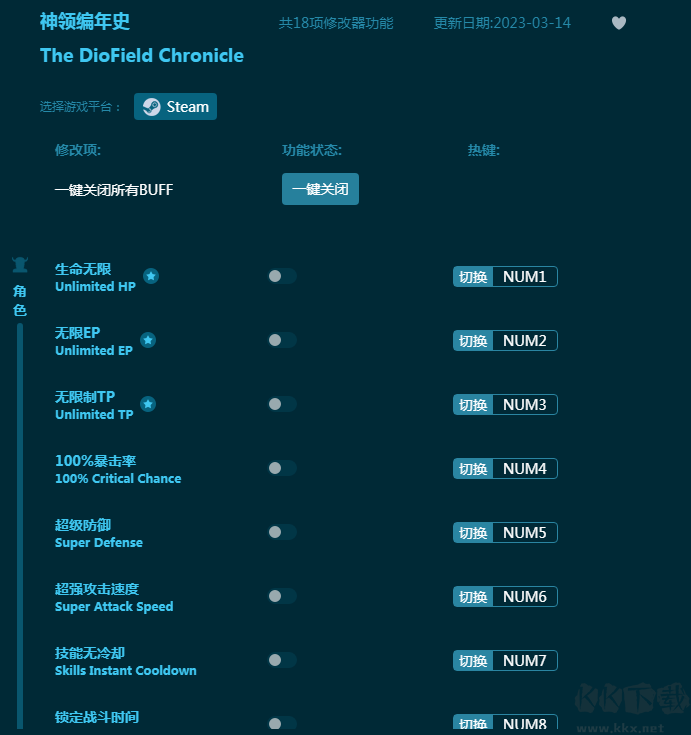Click the NUM1 hotkey switch button
This screenshot has width=691, height=735.
[x=473, y=277]
